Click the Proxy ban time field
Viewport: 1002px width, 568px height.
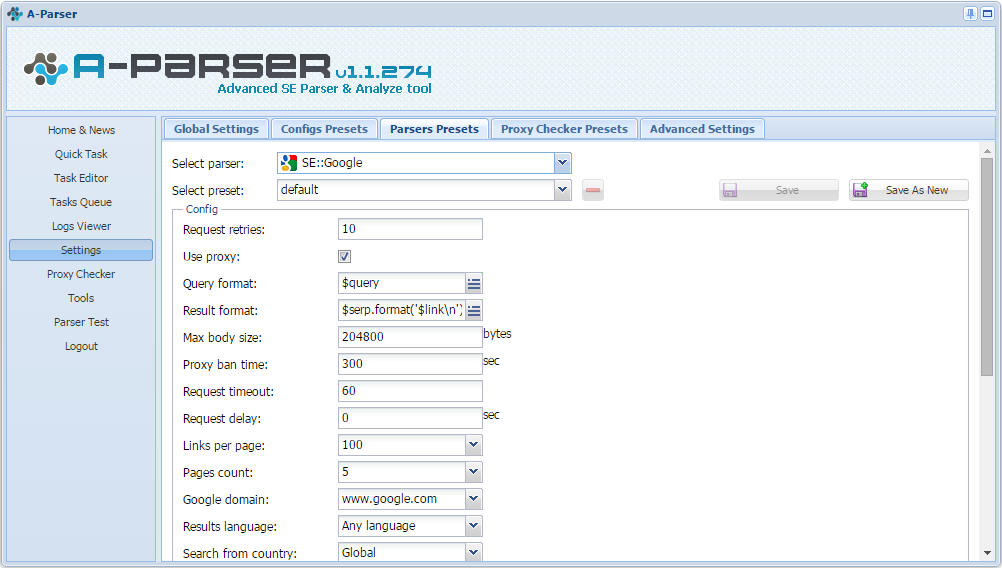410,364
